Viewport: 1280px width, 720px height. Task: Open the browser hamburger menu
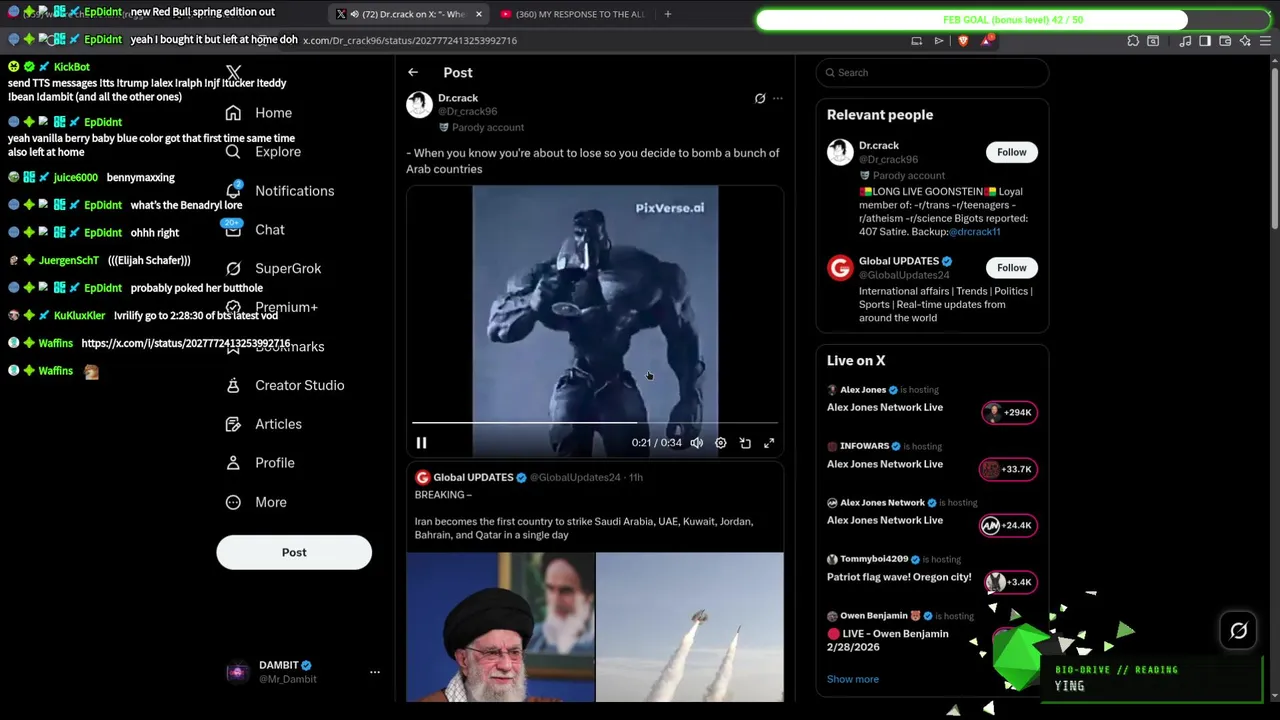tap(1265, 41)
